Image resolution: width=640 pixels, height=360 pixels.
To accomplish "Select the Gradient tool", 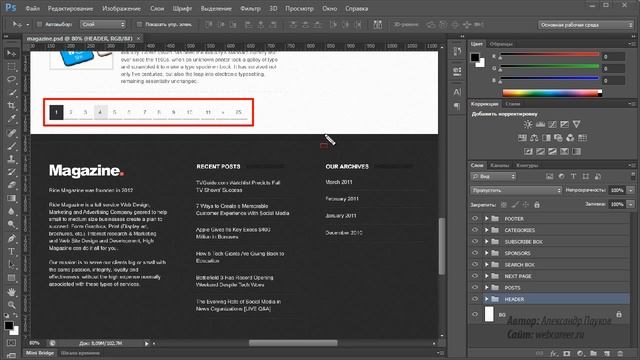I will click(11, 198).
